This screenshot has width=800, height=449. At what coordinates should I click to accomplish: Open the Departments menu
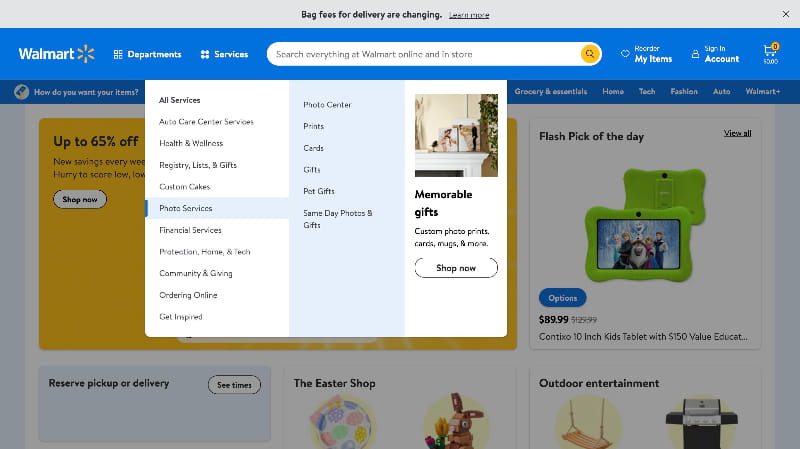point(147,54)
